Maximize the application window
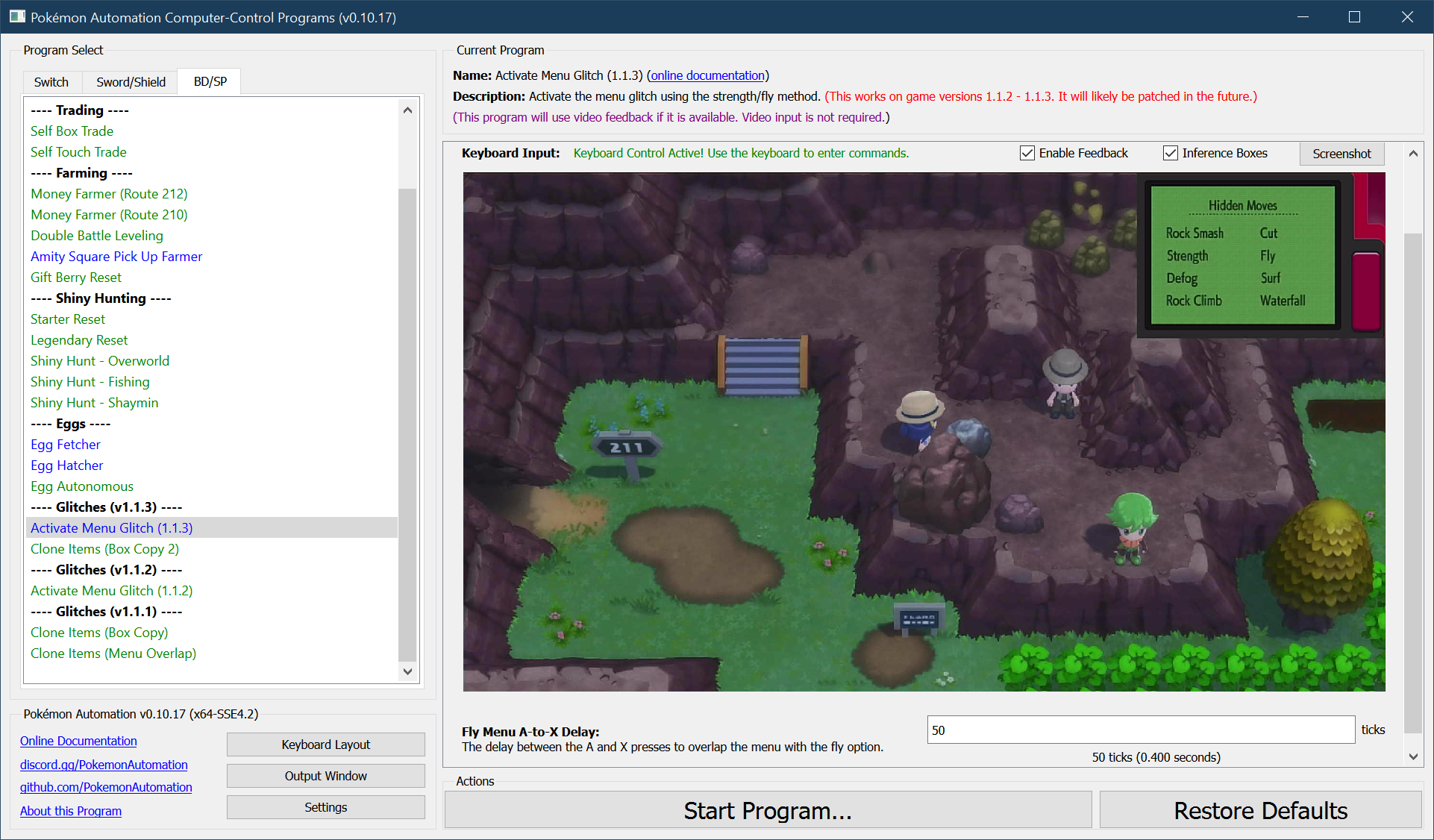The height and width of the screenshot is (840, 1434). [x=1354, y=16]
